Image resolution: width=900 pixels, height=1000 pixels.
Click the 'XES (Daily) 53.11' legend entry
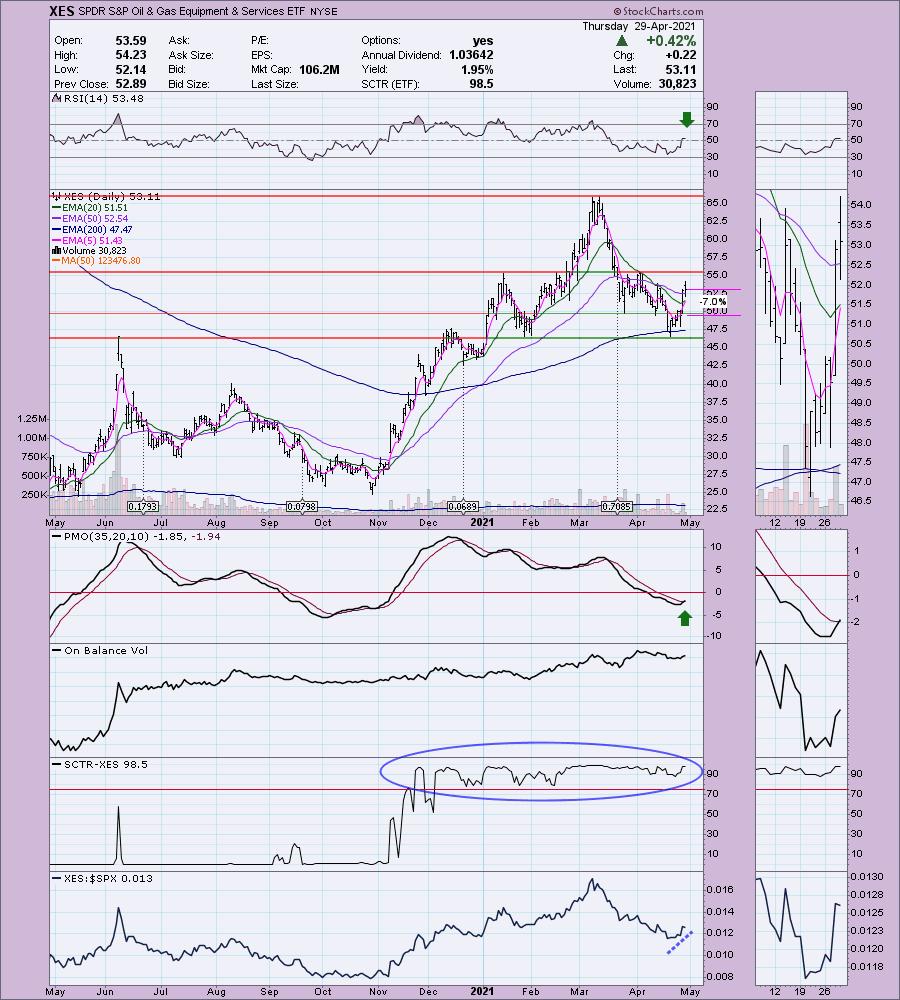tap(106, 196)
